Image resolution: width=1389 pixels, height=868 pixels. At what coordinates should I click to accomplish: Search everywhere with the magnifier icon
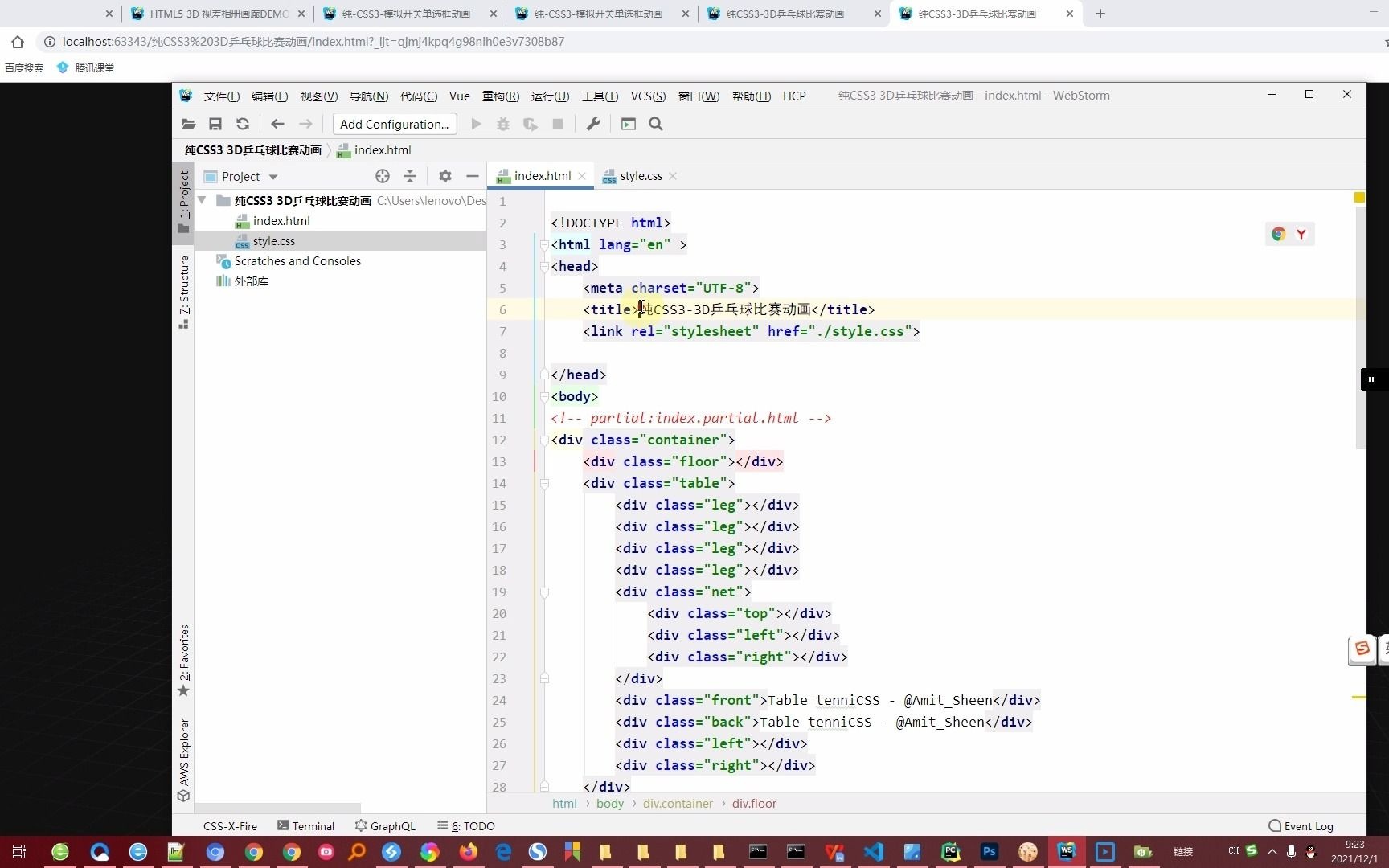[x=656, y=124]
